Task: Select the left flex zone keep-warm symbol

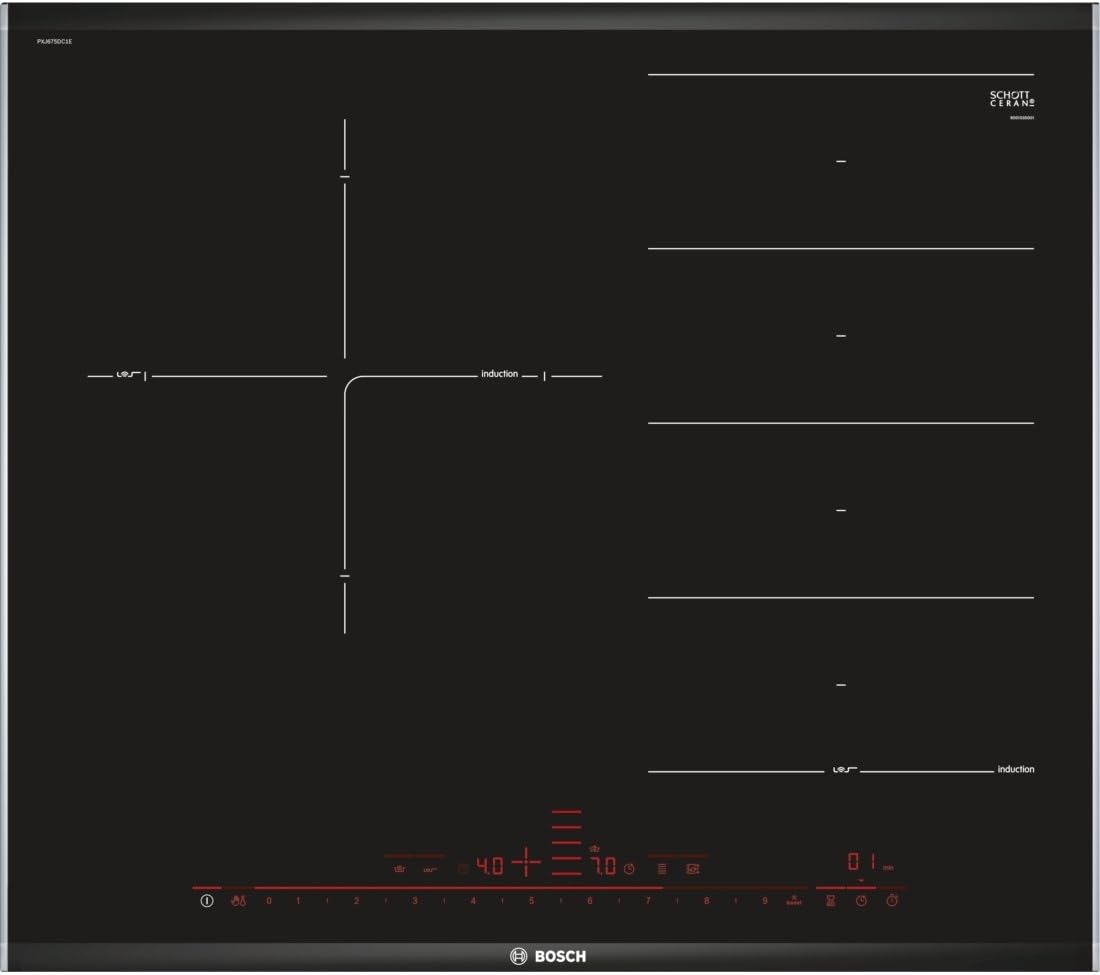Action: pyautogui.click(x=428, y=866)
